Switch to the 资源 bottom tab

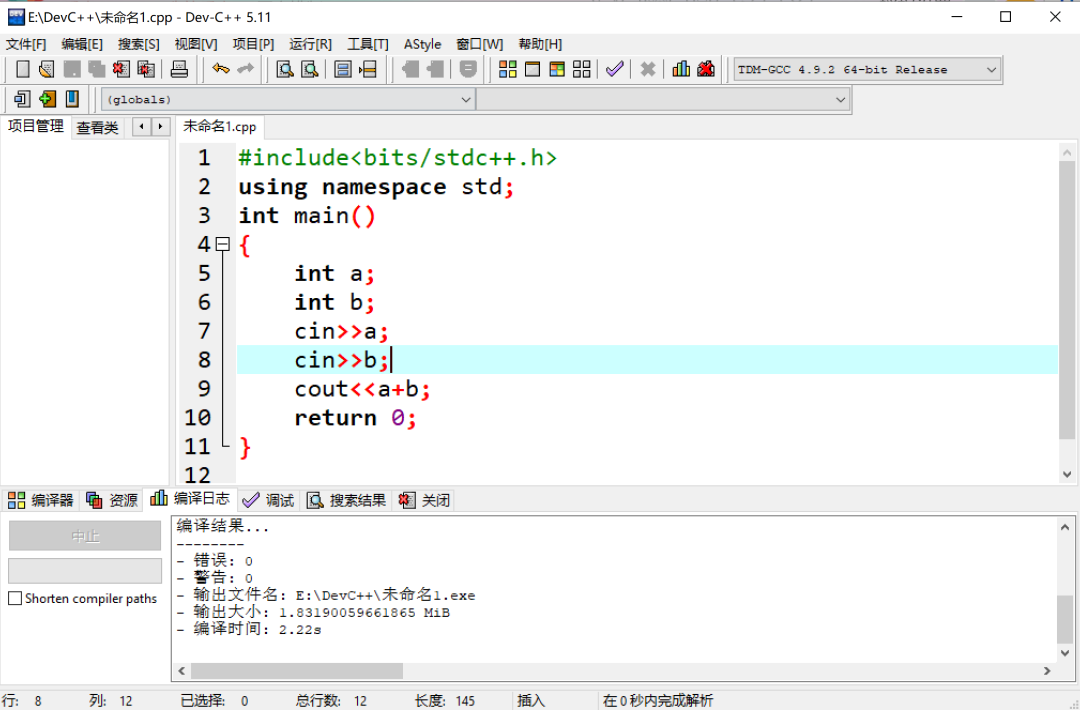click(112, 500)
